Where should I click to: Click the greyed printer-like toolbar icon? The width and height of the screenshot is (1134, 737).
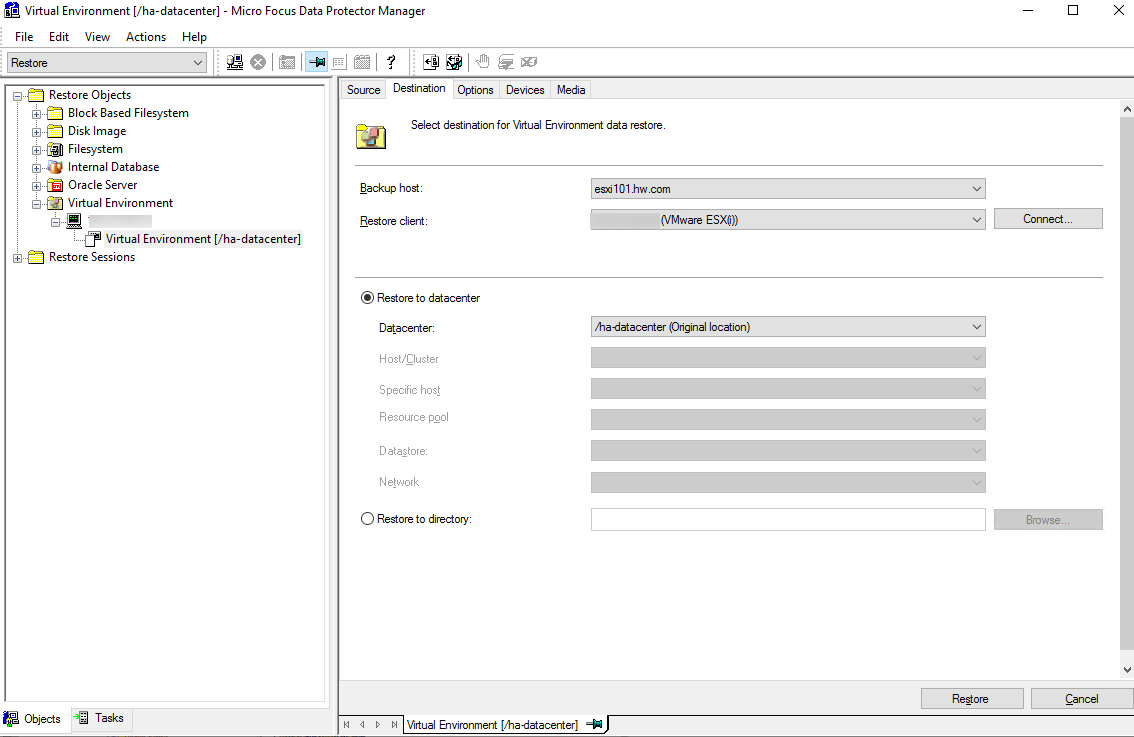pos(506,62)
